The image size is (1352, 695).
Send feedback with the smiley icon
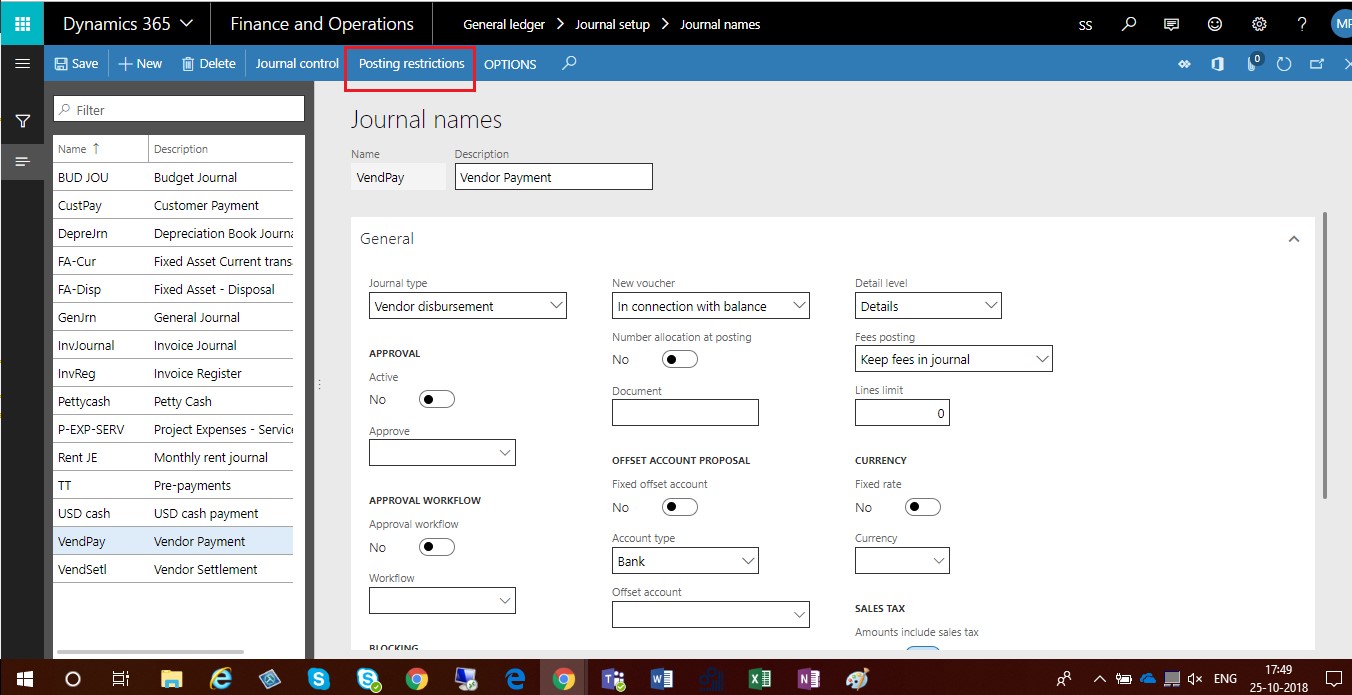tap(1215, 24)
